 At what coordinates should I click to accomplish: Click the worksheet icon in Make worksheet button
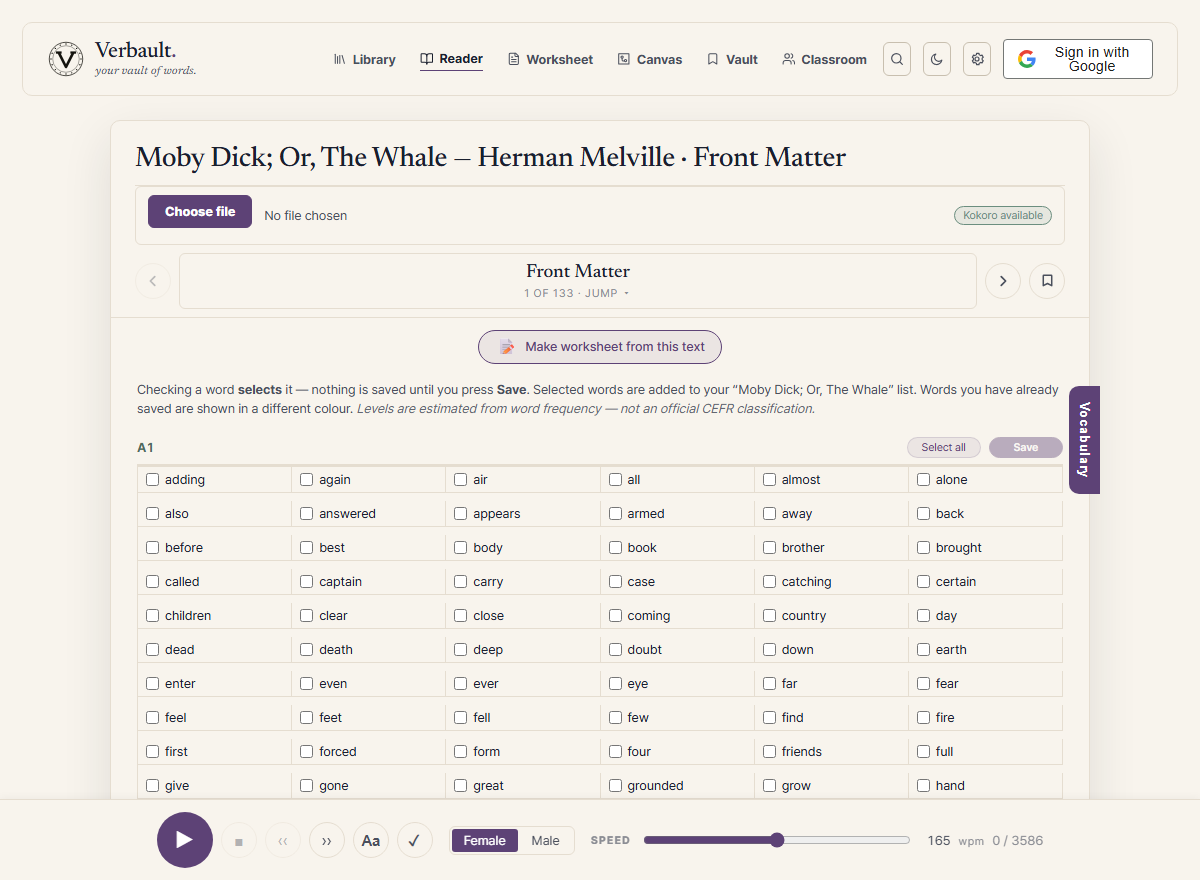click(x=507, y=347)
